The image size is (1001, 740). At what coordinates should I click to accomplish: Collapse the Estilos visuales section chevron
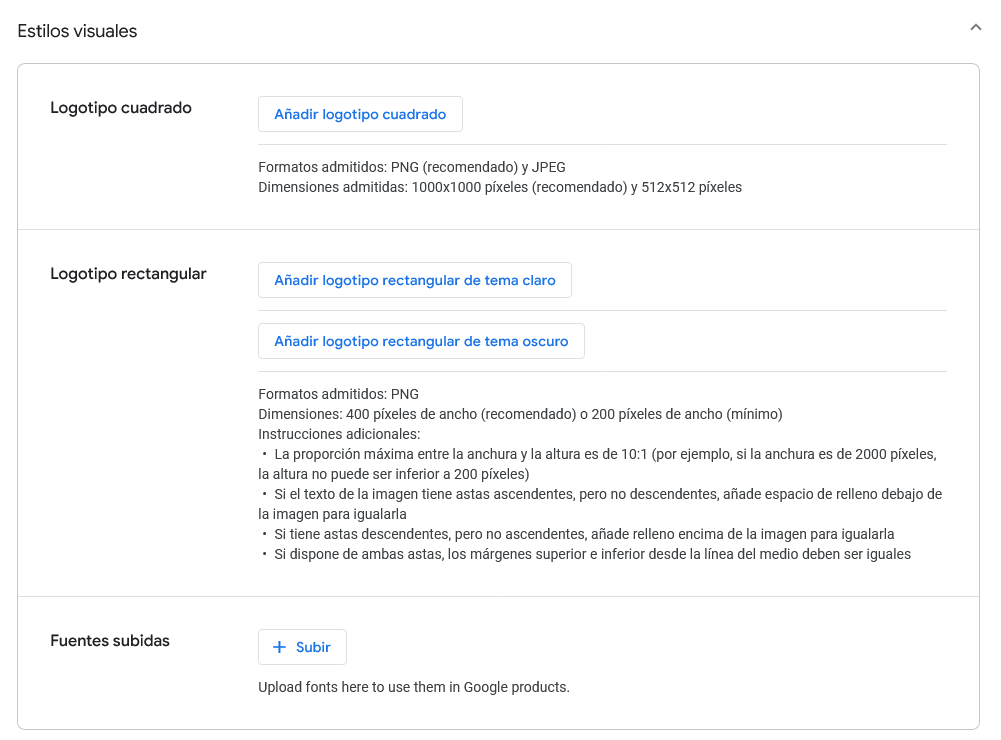(975, 28)
